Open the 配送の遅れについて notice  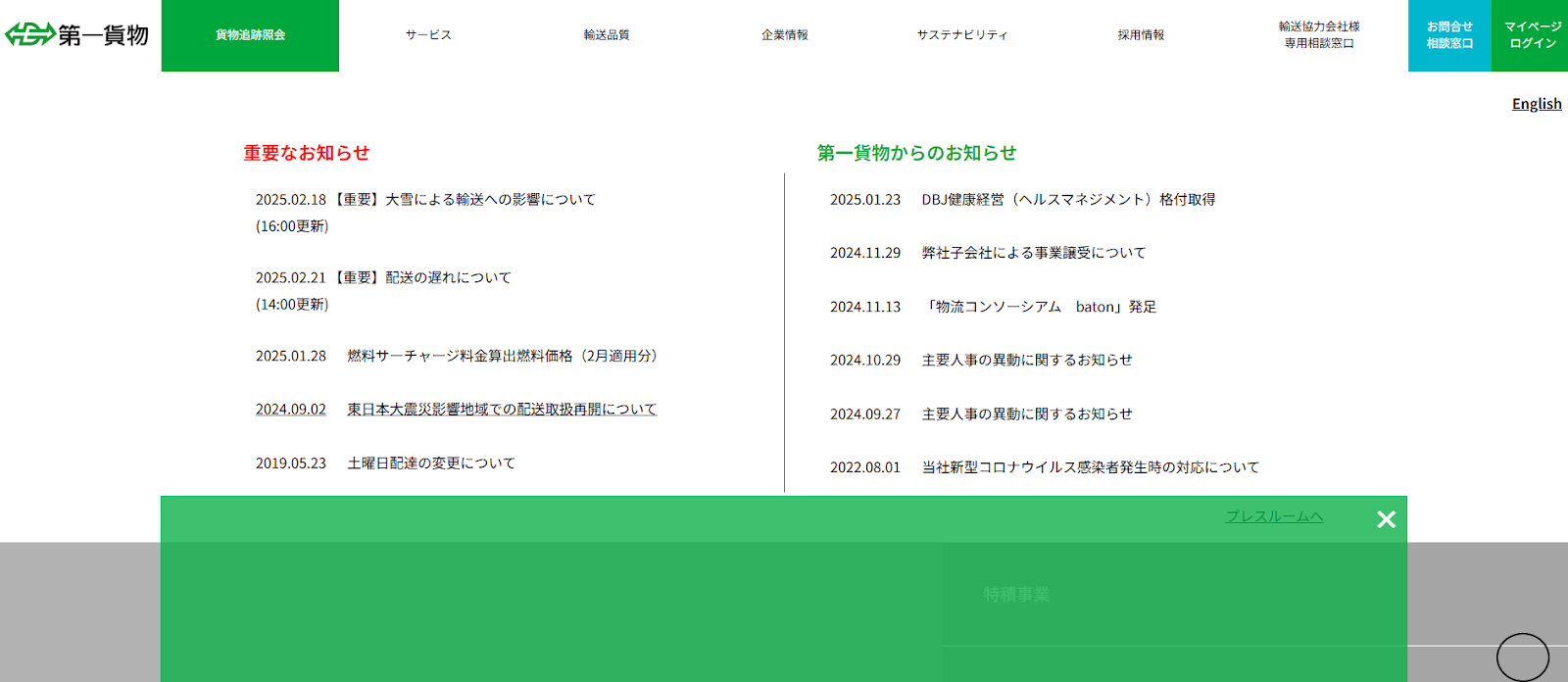coord(383,291)
